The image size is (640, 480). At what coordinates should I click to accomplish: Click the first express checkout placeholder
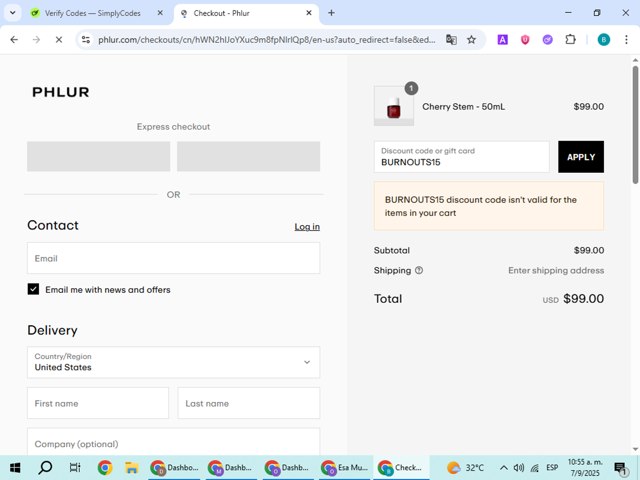98,156
